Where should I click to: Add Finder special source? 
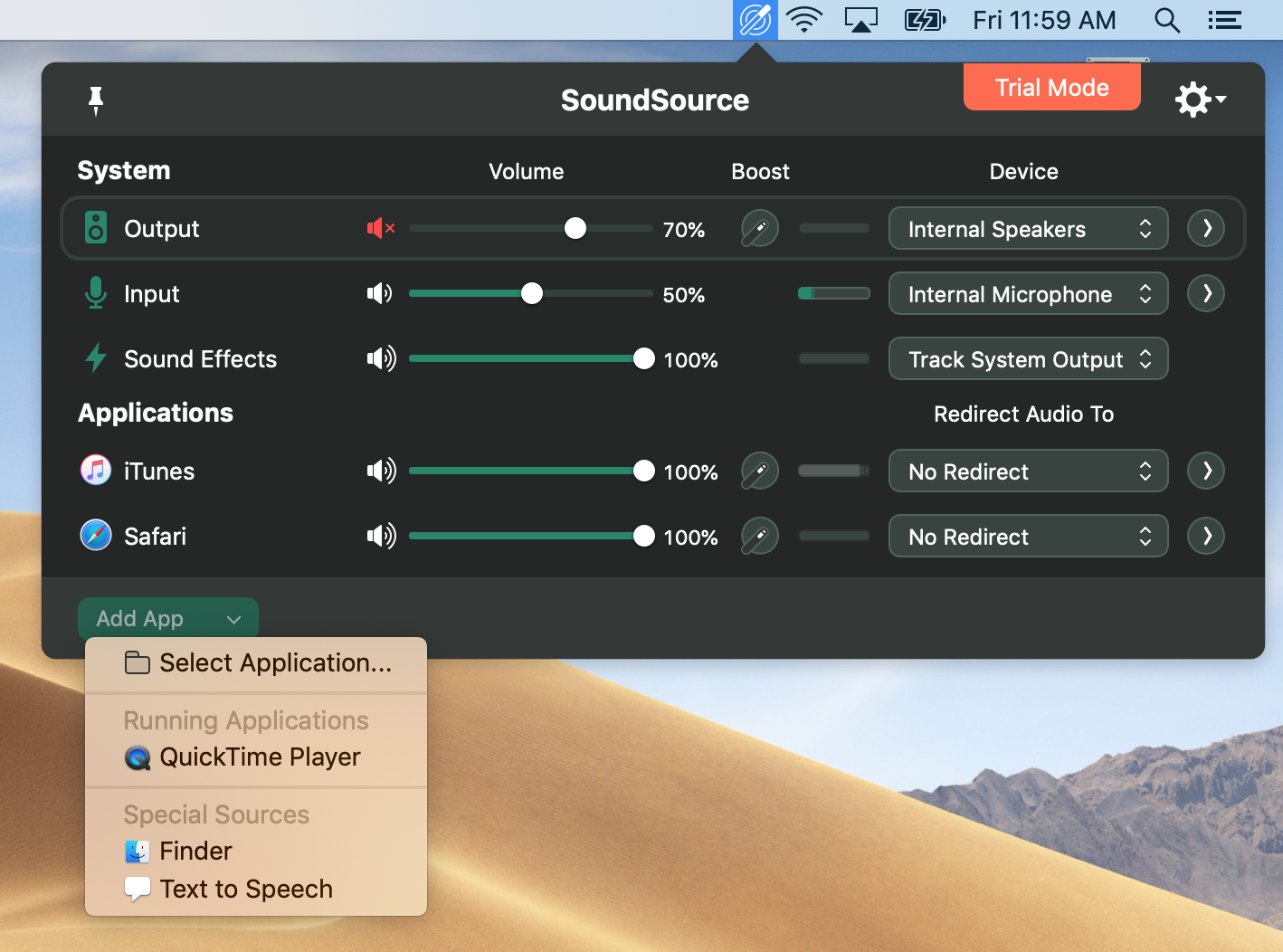pos(256,852)
